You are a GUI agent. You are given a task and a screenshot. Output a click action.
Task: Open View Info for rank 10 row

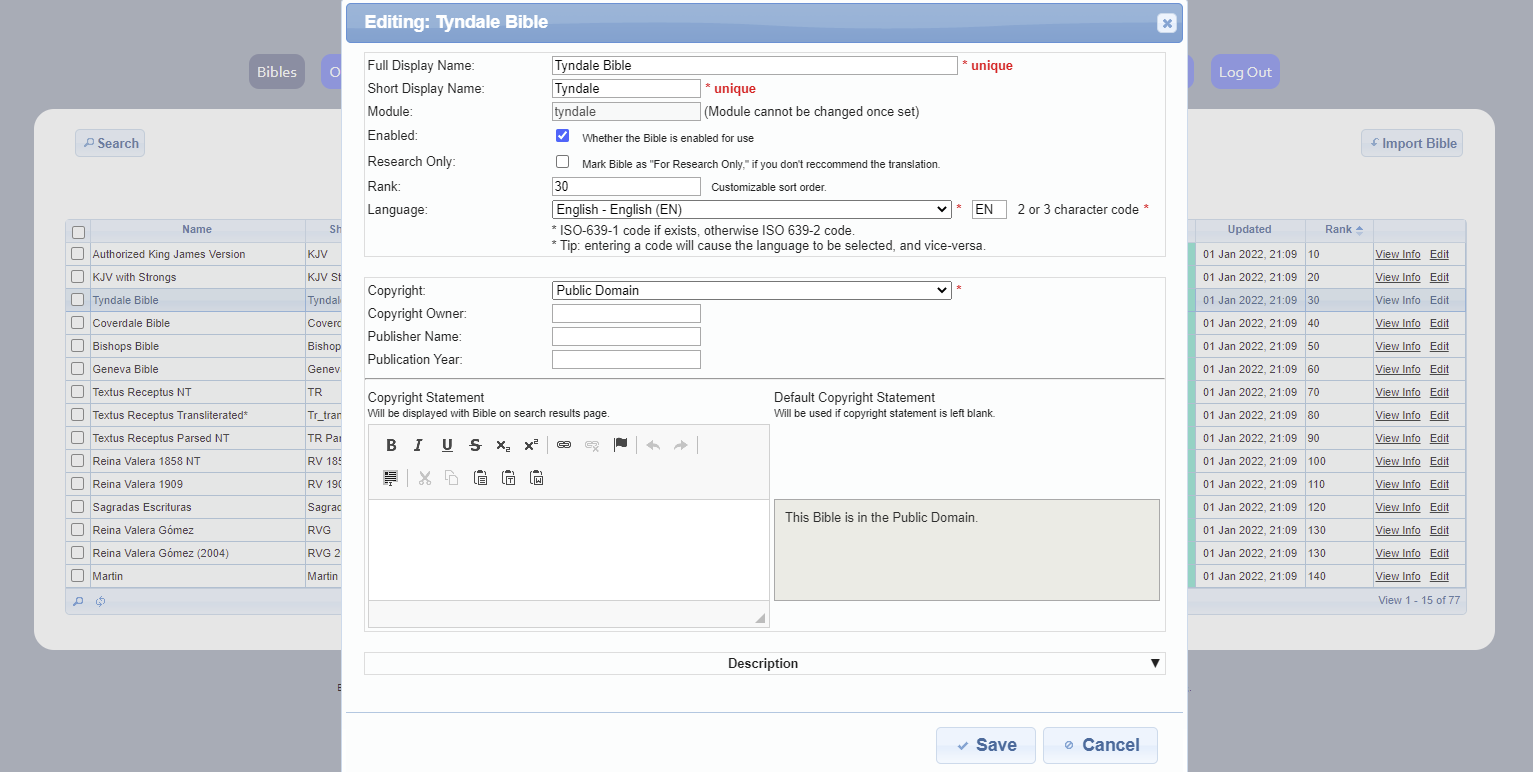click(1398, 254)
